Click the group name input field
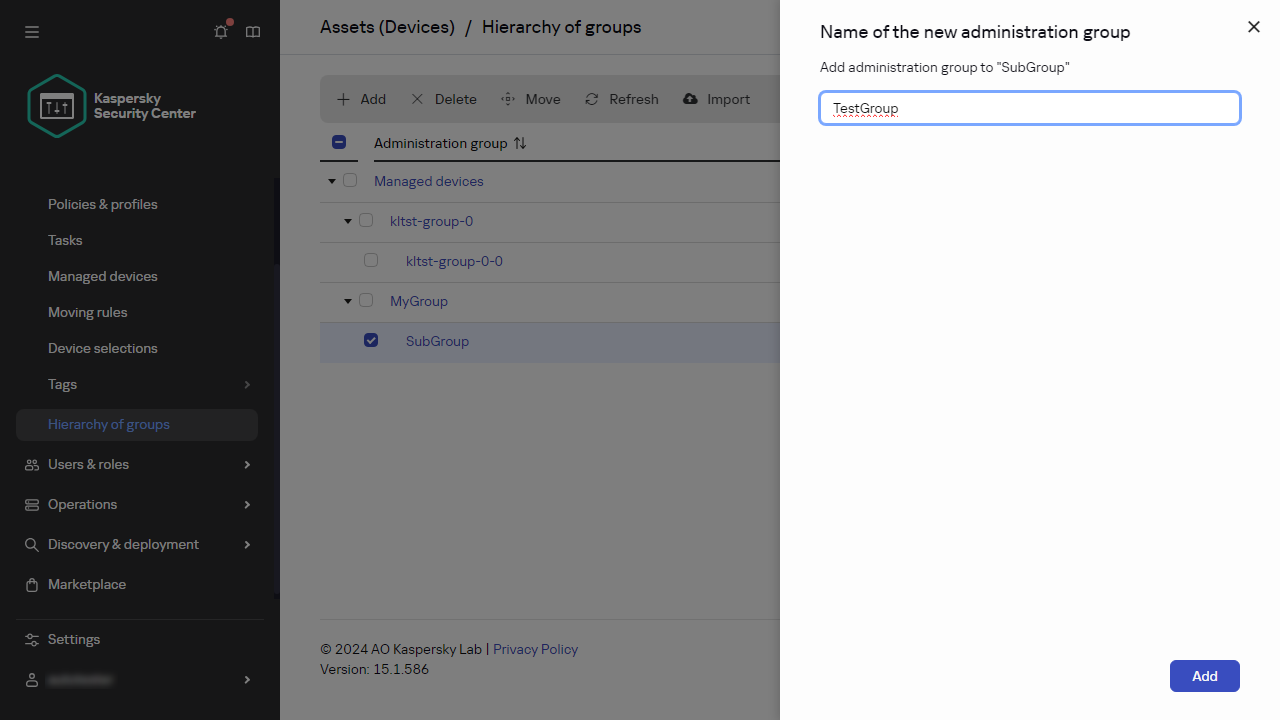Image resolution: width=1280 pixels, height=720 pixels. (x=1030, y=108)
